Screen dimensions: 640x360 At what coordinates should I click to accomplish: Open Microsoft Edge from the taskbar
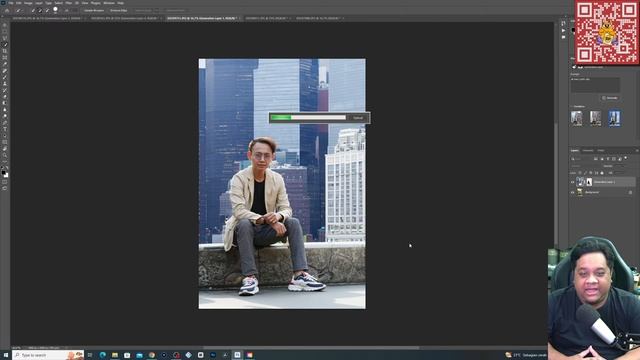[102, 355]
